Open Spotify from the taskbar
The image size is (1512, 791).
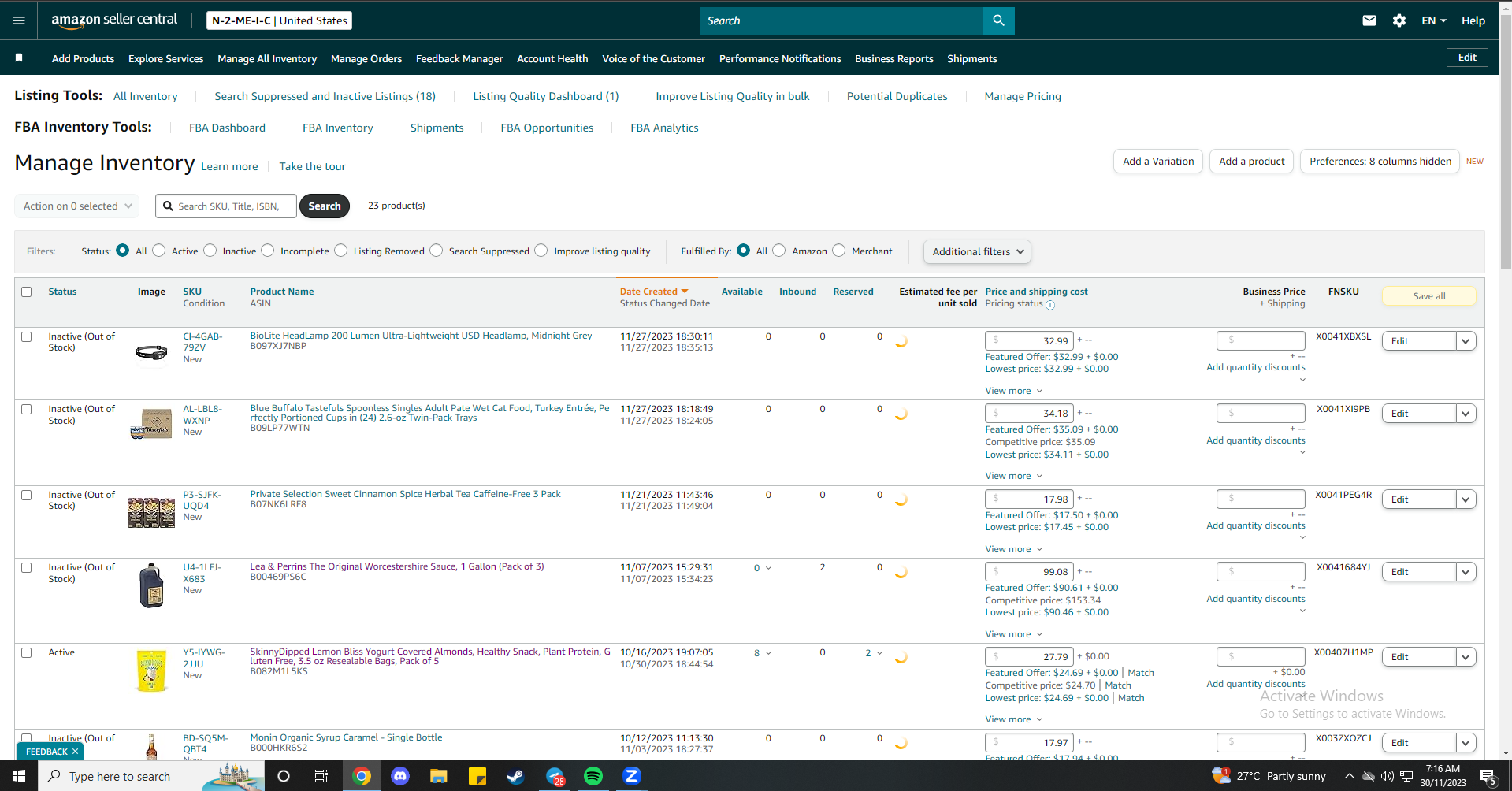[x=593, y=776]
